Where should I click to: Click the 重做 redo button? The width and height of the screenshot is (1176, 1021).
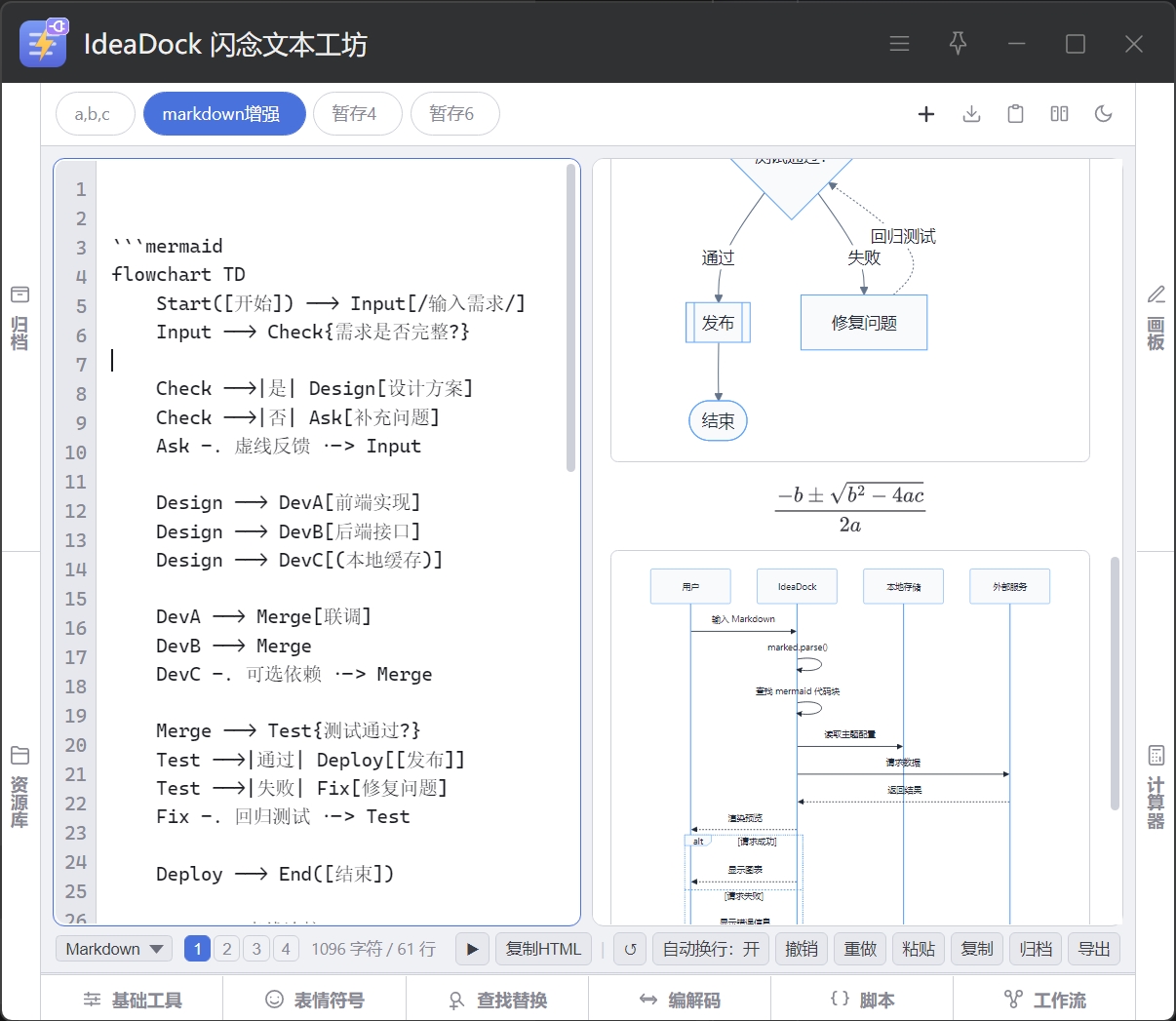pyautogui.click(x=860, y=949)
